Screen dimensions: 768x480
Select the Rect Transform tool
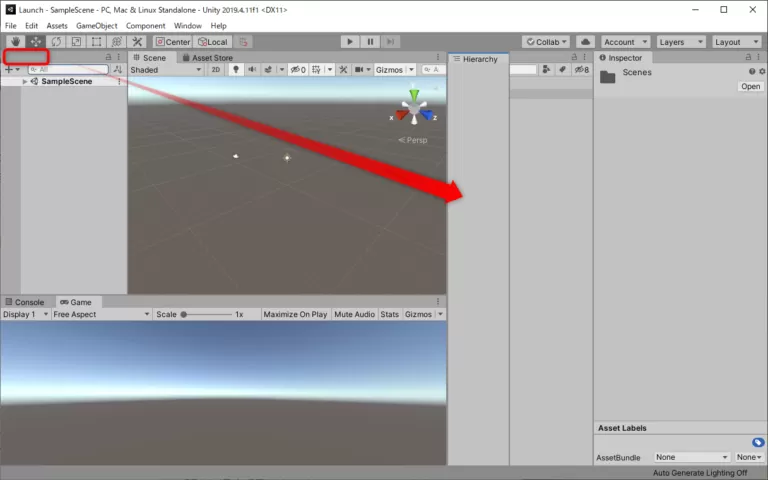pyautogui.click(x=96, y=42)
